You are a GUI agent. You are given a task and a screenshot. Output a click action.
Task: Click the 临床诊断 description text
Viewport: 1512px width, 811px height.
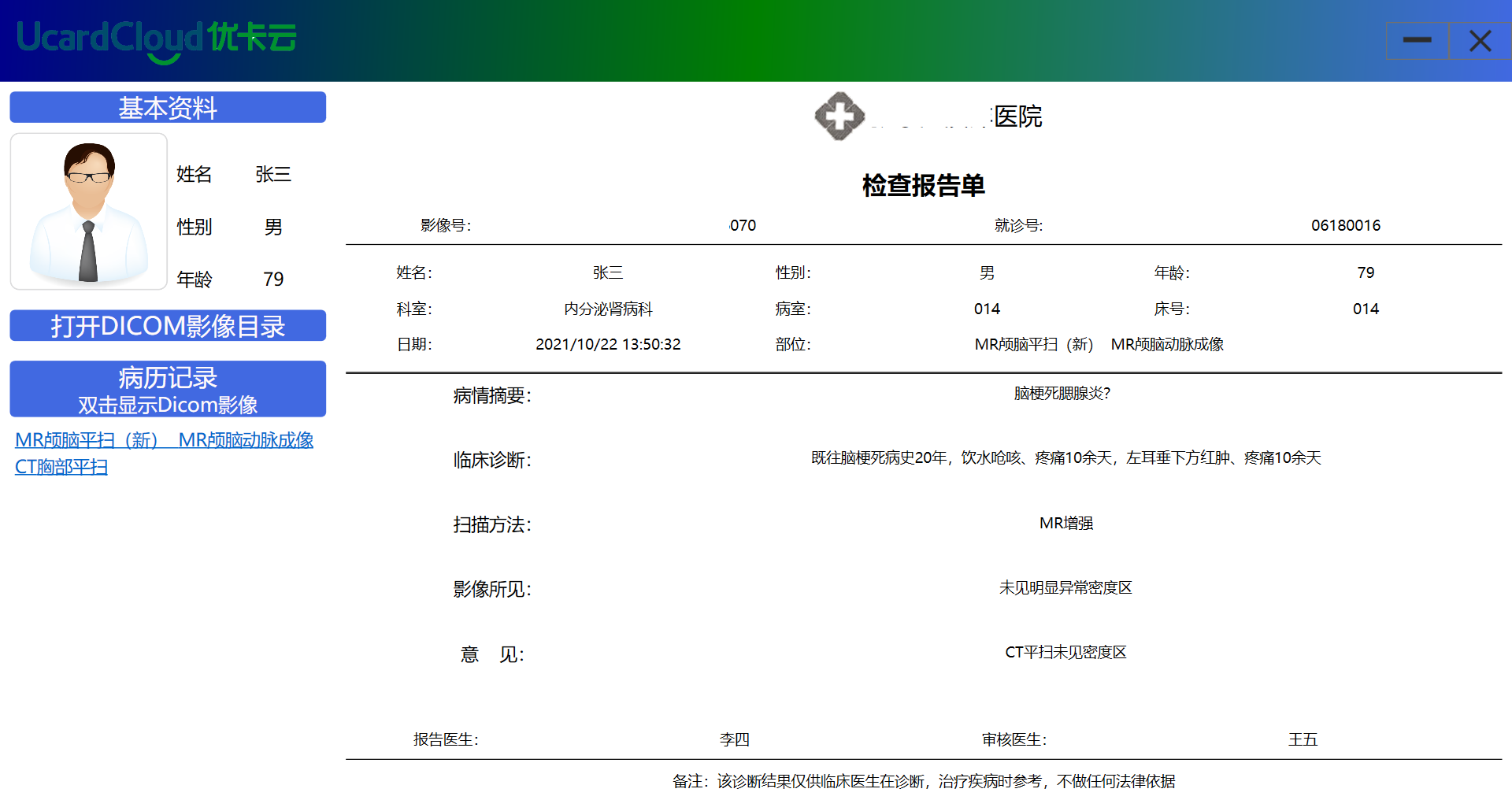(1065, 458)
